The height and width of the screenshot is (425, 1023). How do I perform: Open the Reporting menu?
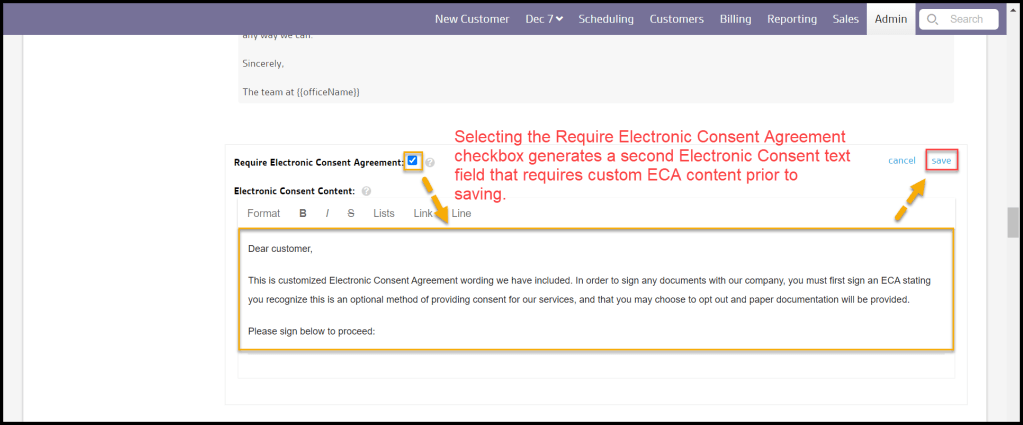pyautogui.click(x=792, y=19)
